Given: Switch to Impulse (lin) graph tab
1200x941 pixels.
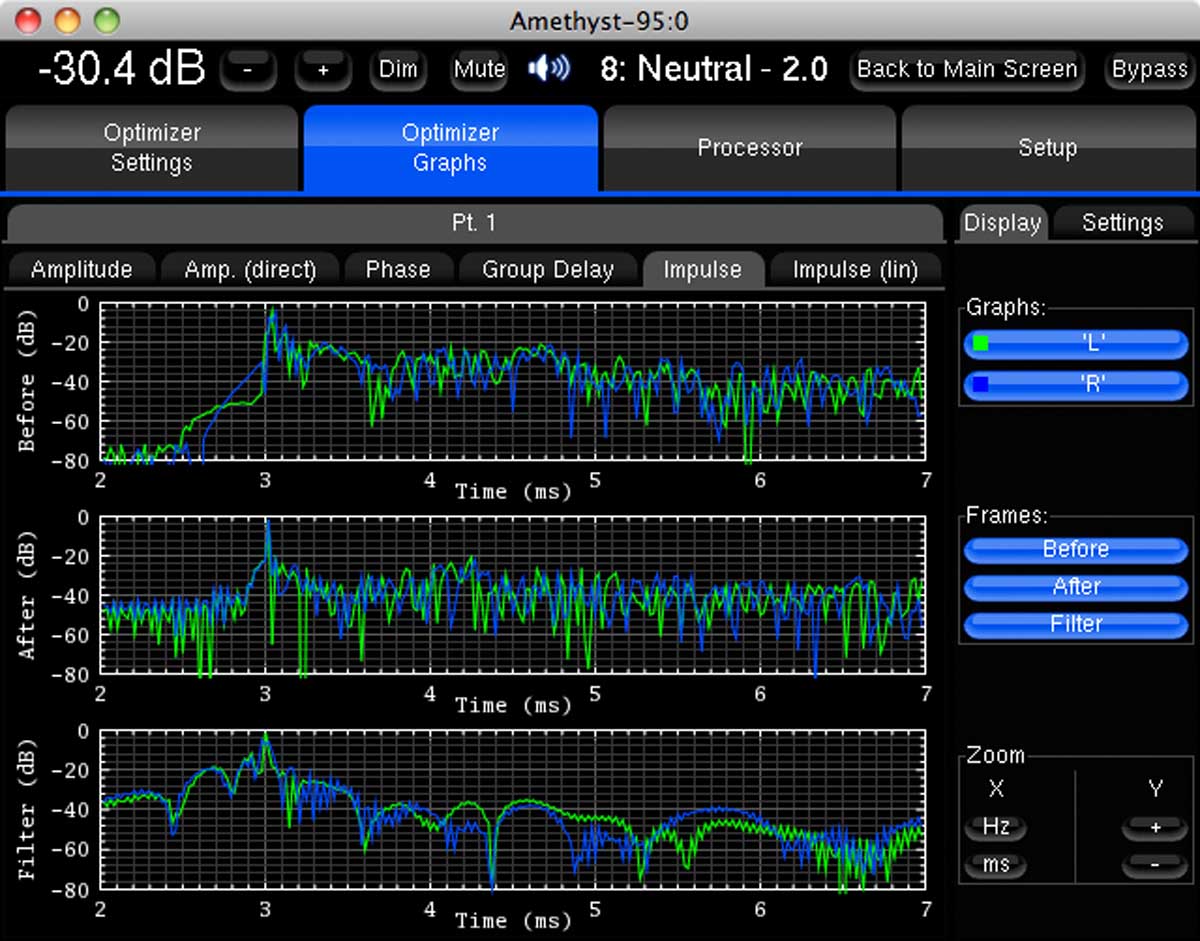Looking at the screenshot, I should coord(855,270).
